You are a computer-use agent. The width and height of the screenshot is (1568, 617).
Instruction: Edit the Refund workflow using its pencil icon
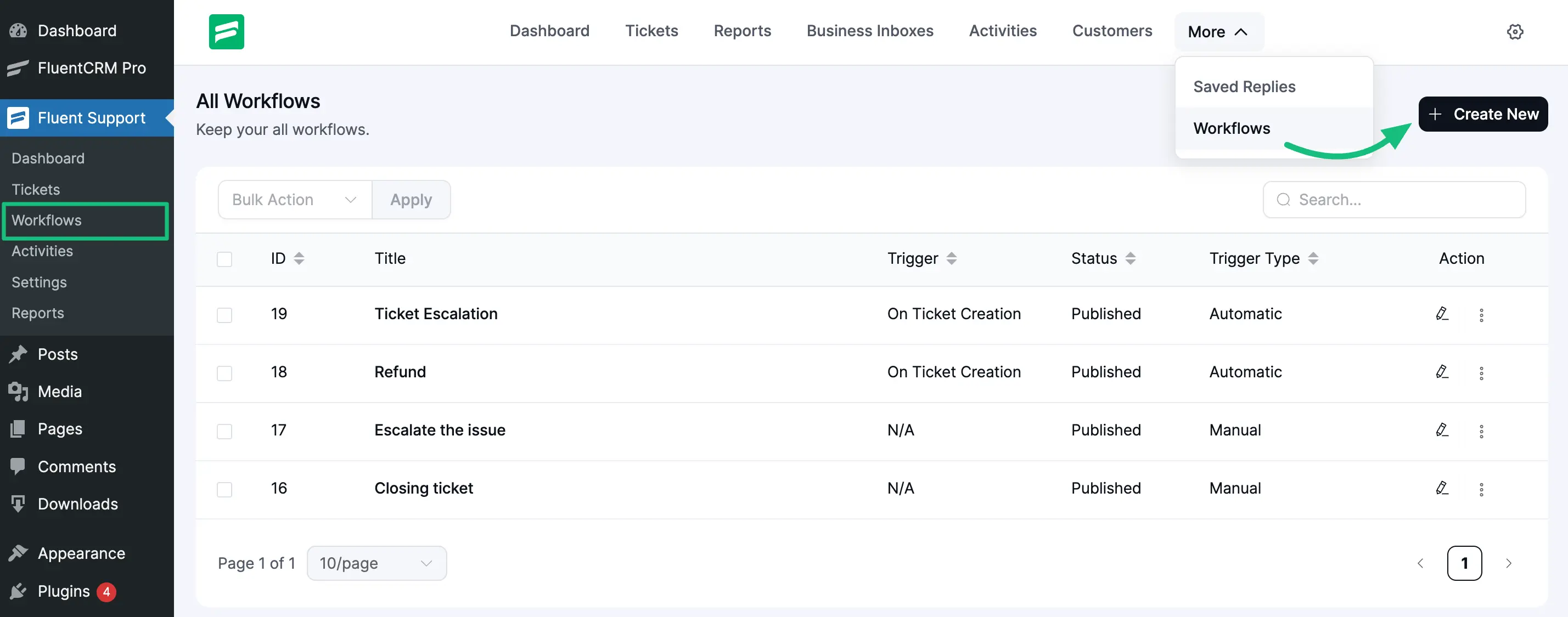tap(1442, 372)
